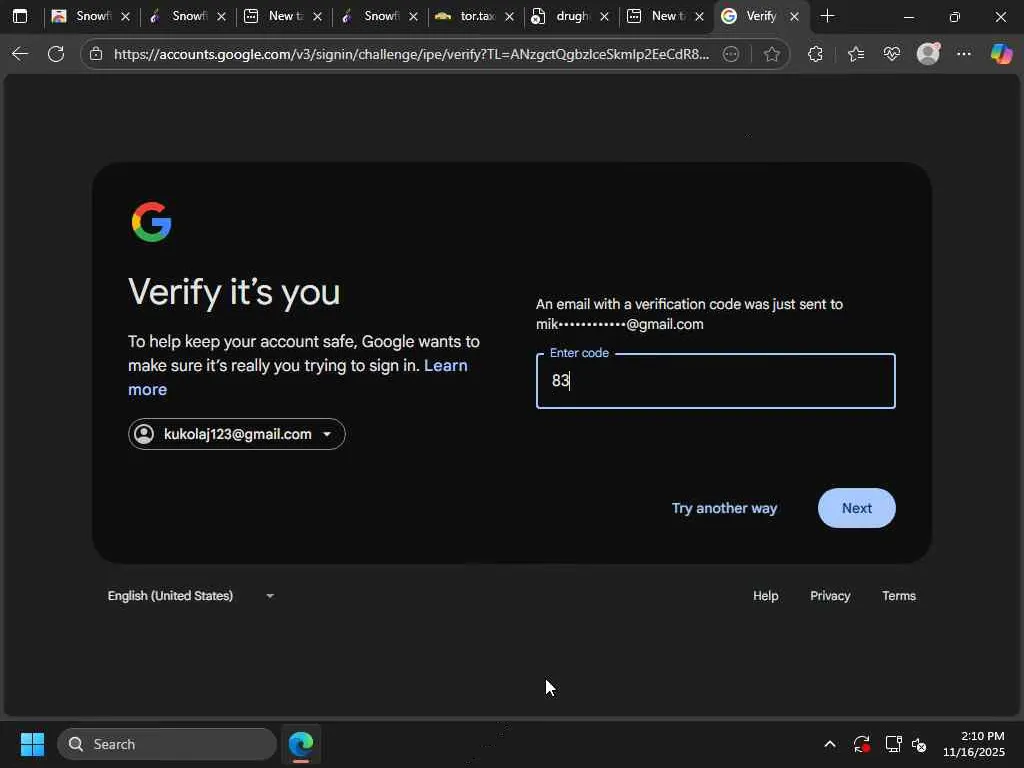Screen dimensions: 1024x768
Task: Click the Next button
Action: coord(857,508)
